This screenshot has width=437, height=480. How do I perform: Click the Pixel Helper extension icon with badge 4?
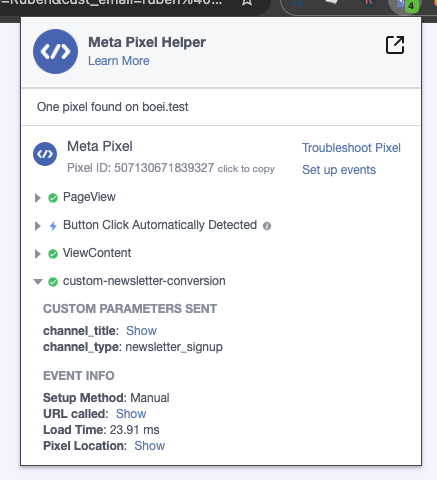404,5
